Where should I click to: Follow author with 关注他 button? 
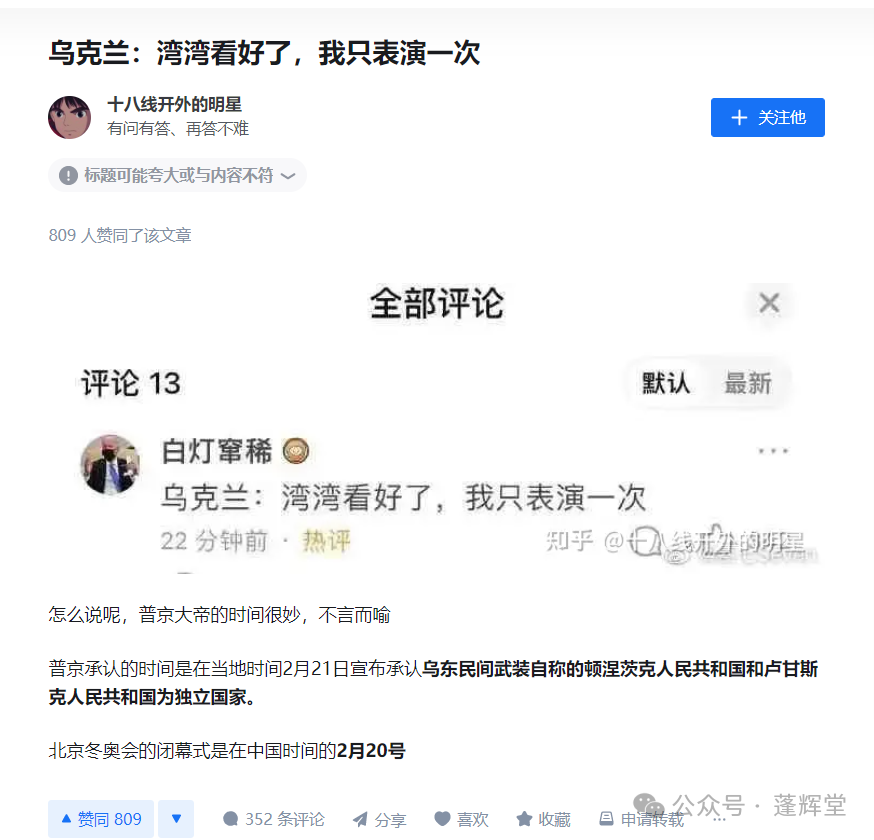(x=768, y=118)
